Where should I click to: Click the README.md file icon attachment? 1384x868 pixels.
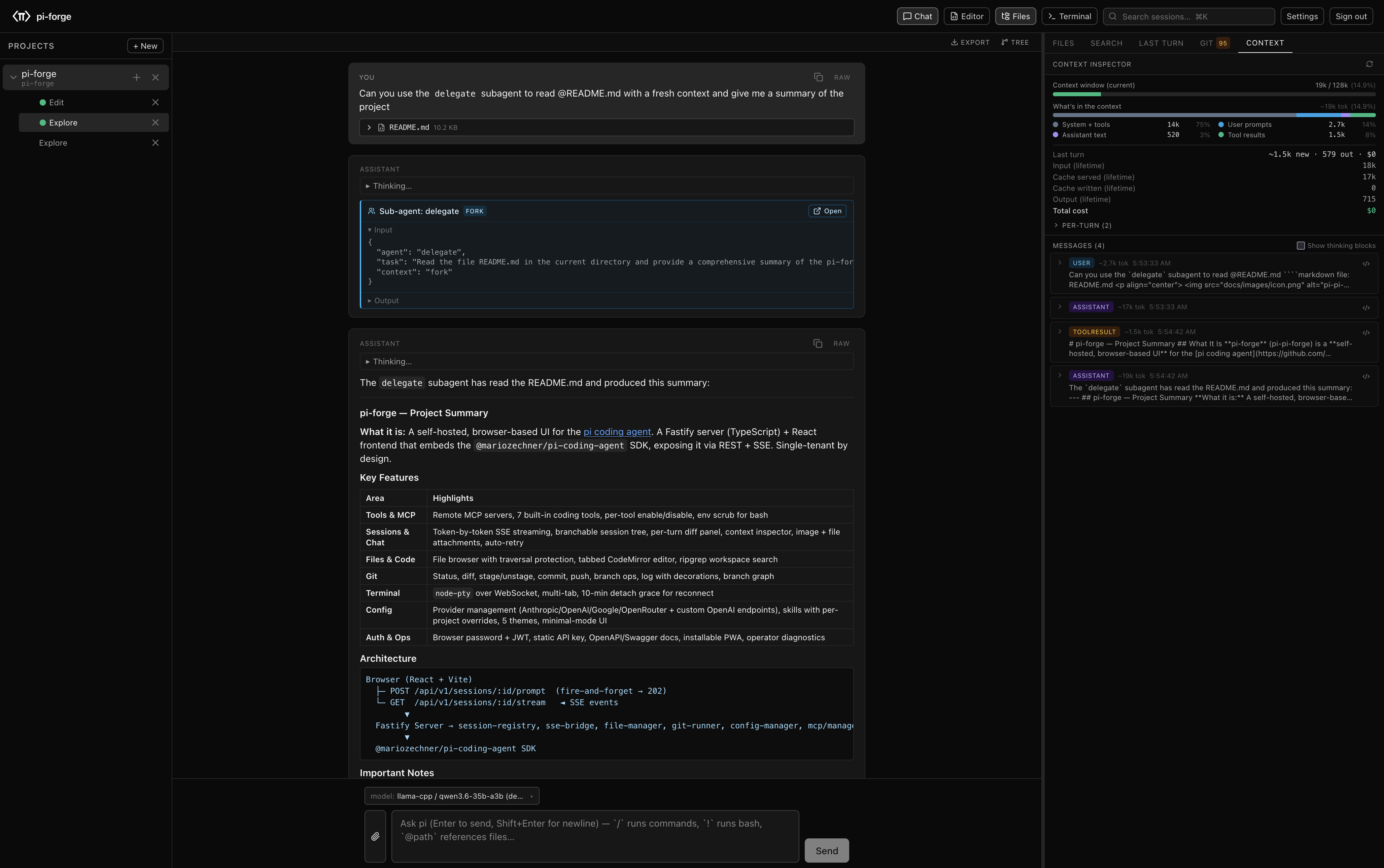coord(381,128)
